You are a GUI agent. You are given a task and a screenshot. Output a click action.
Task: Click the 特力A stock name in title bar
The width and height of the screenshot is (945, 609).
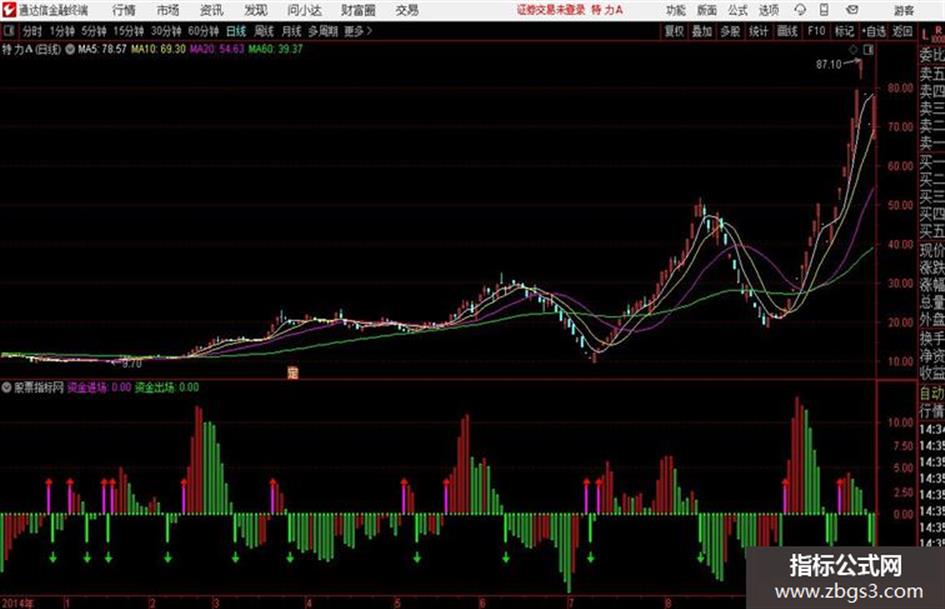[x=608, y=10]
